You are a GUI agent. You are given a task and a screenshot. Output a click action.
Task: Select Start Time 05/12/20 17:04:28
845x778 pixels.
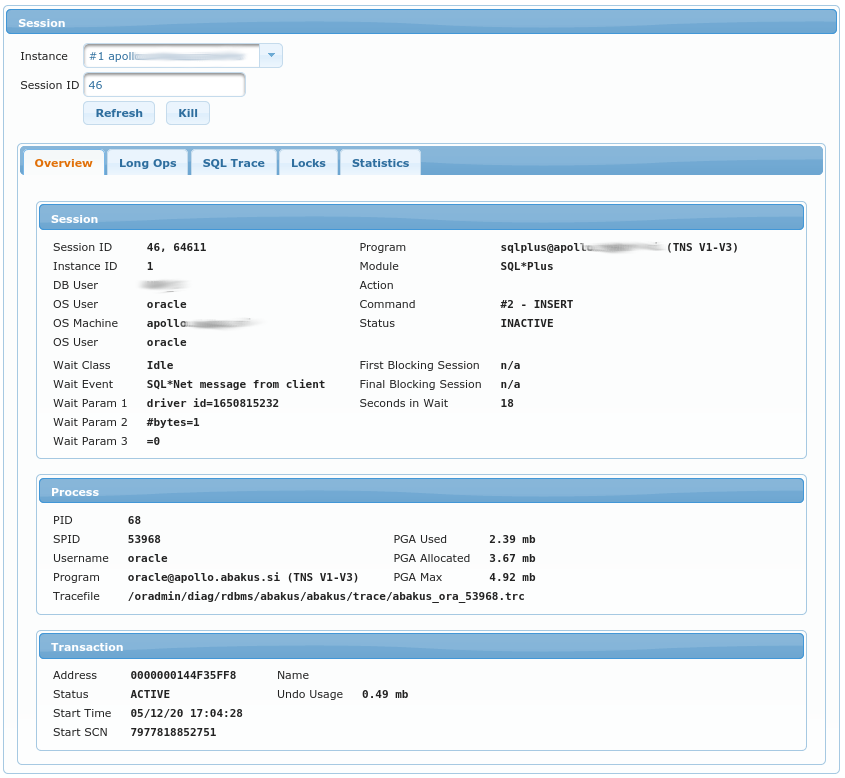pos(186,713)
